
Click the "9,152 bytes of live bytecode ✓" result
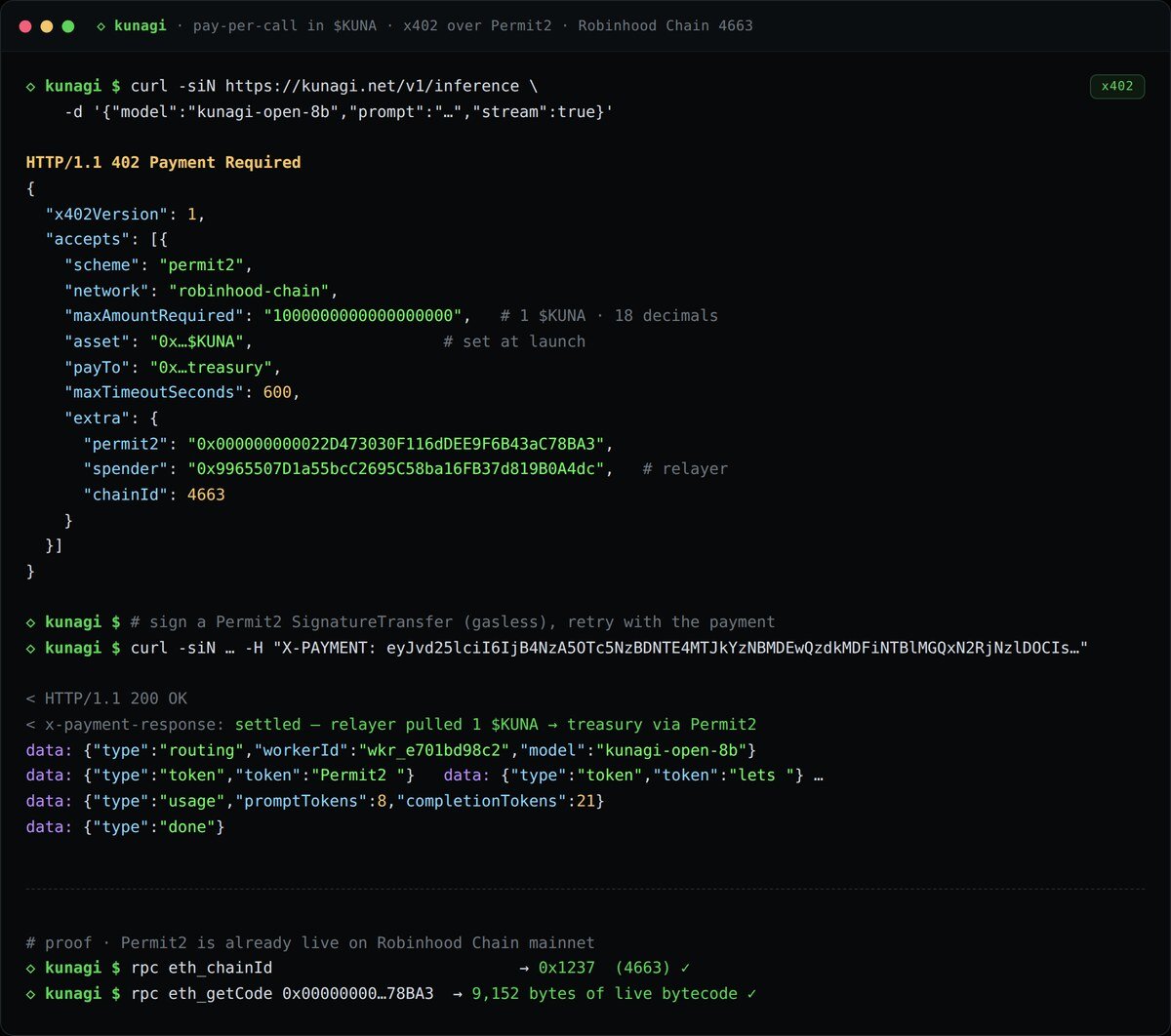pos(614,993)
